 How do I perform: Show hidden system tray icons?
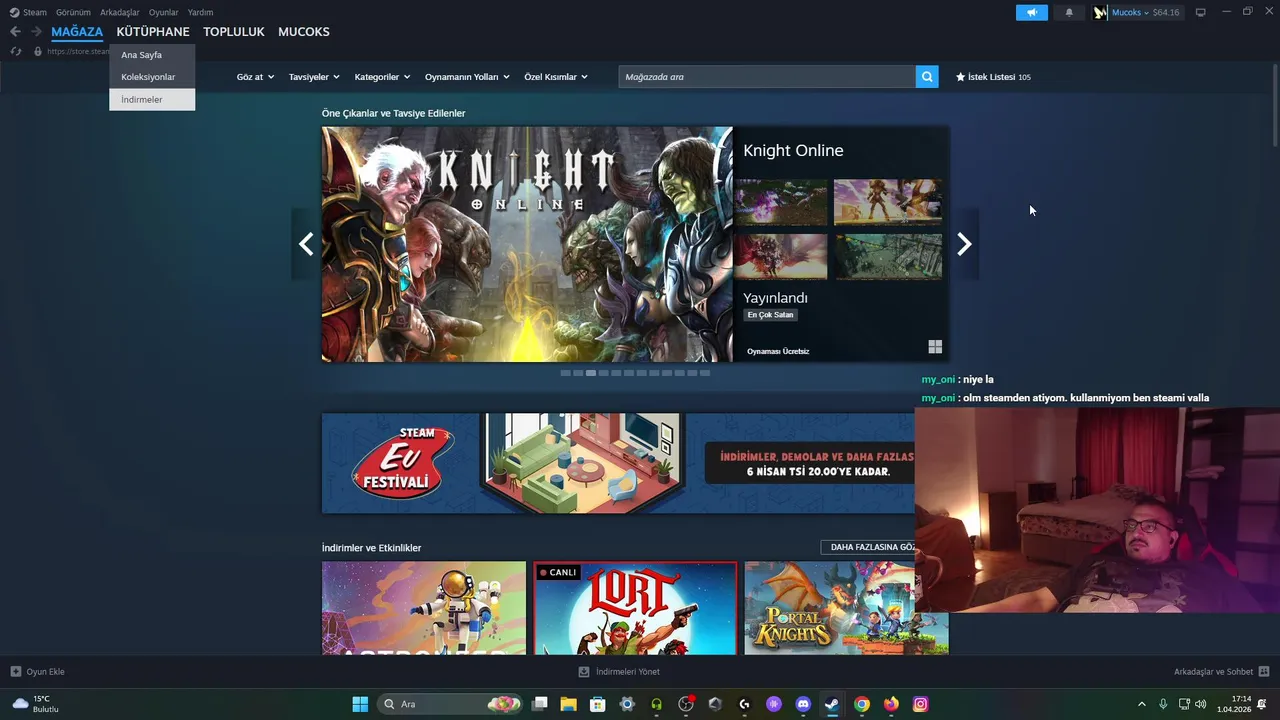coord(1142,704)
